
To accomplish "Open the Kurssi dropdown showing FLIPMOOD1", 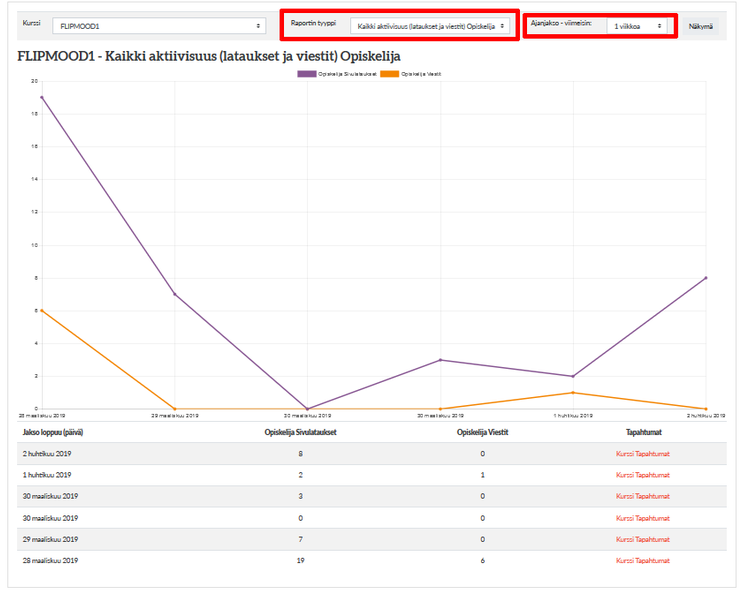I will [157, 26].
